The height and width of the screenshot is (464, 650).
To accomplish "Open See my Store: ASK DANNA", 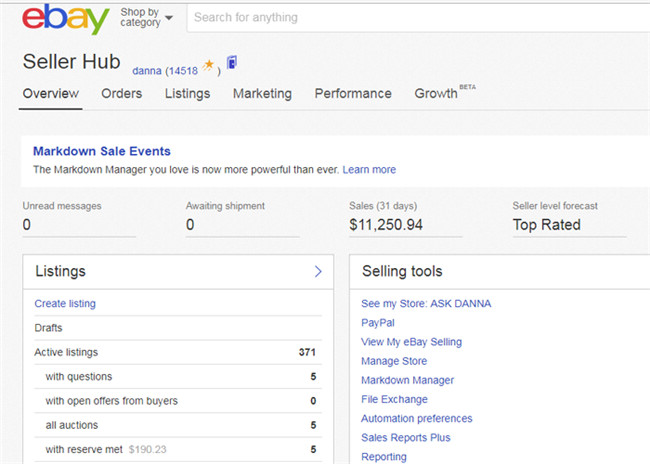I will (426, 304).
